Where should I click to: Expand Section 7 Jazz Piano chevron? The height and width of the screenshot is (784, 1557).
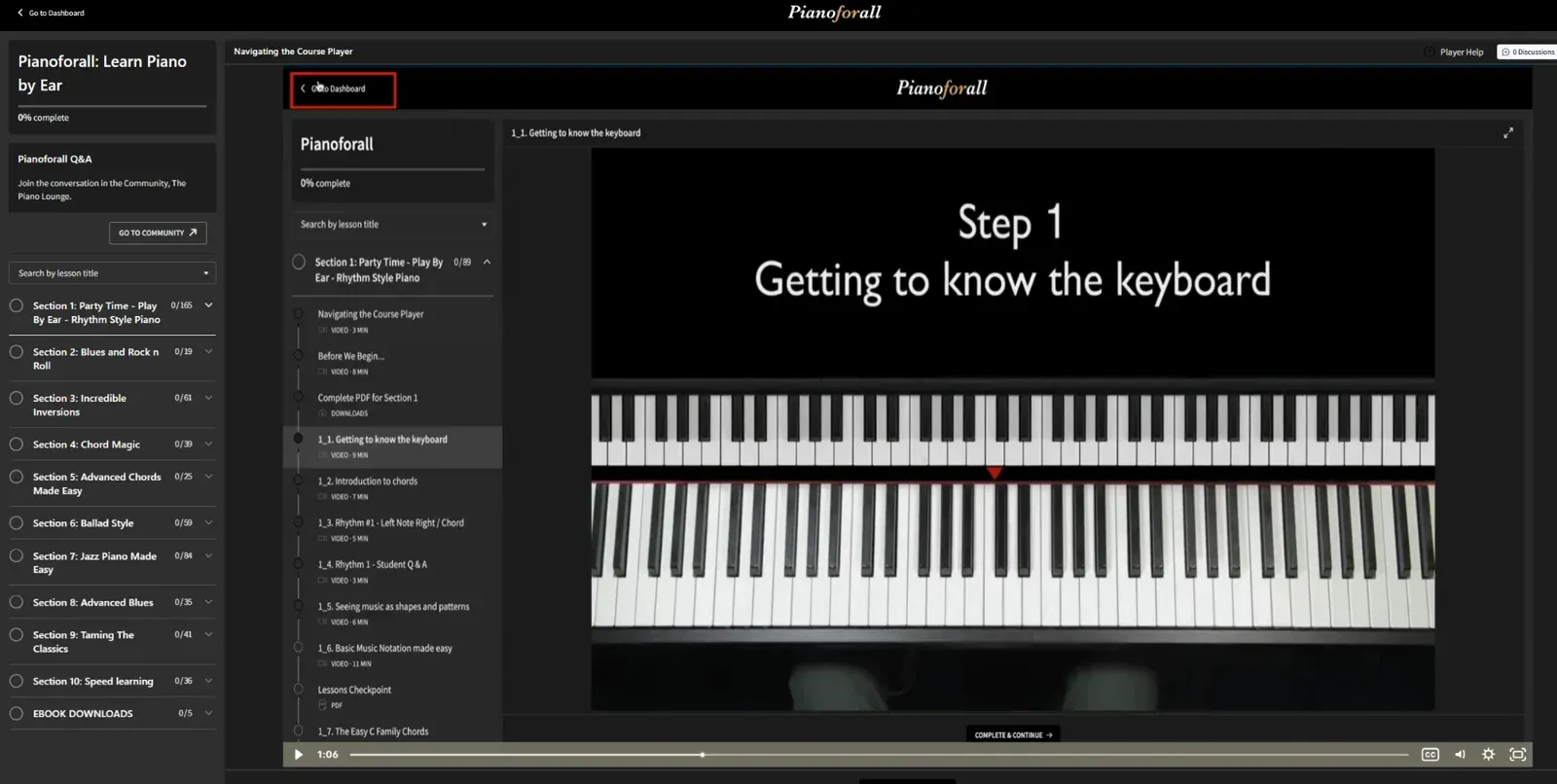point(208,556)
